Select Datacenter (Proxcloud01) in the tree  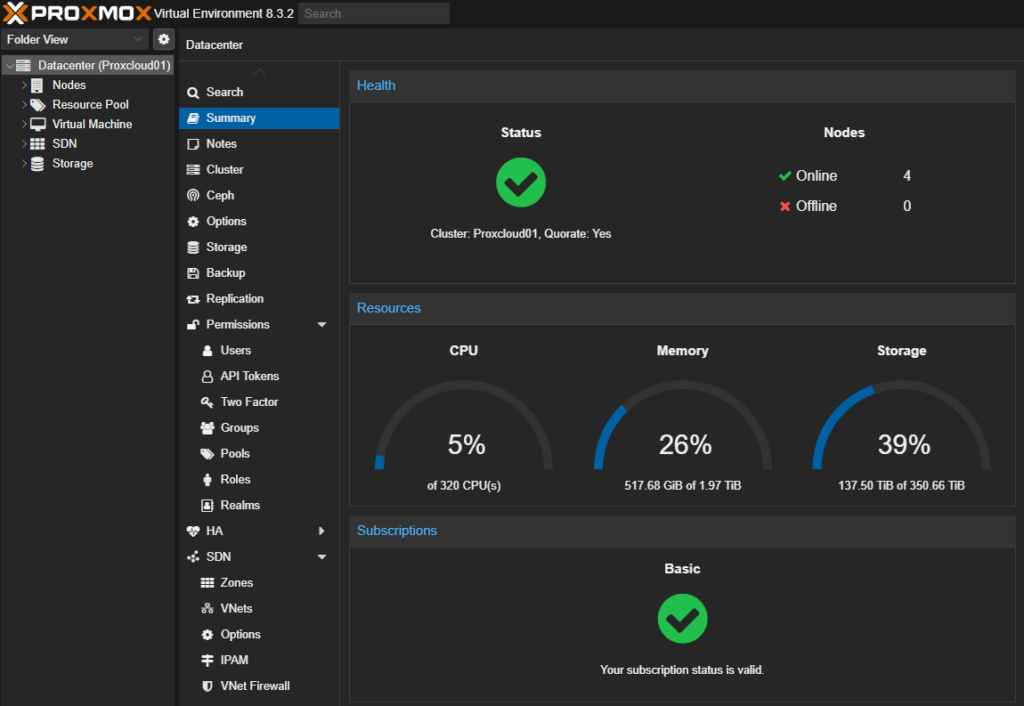tap(104, 65)
